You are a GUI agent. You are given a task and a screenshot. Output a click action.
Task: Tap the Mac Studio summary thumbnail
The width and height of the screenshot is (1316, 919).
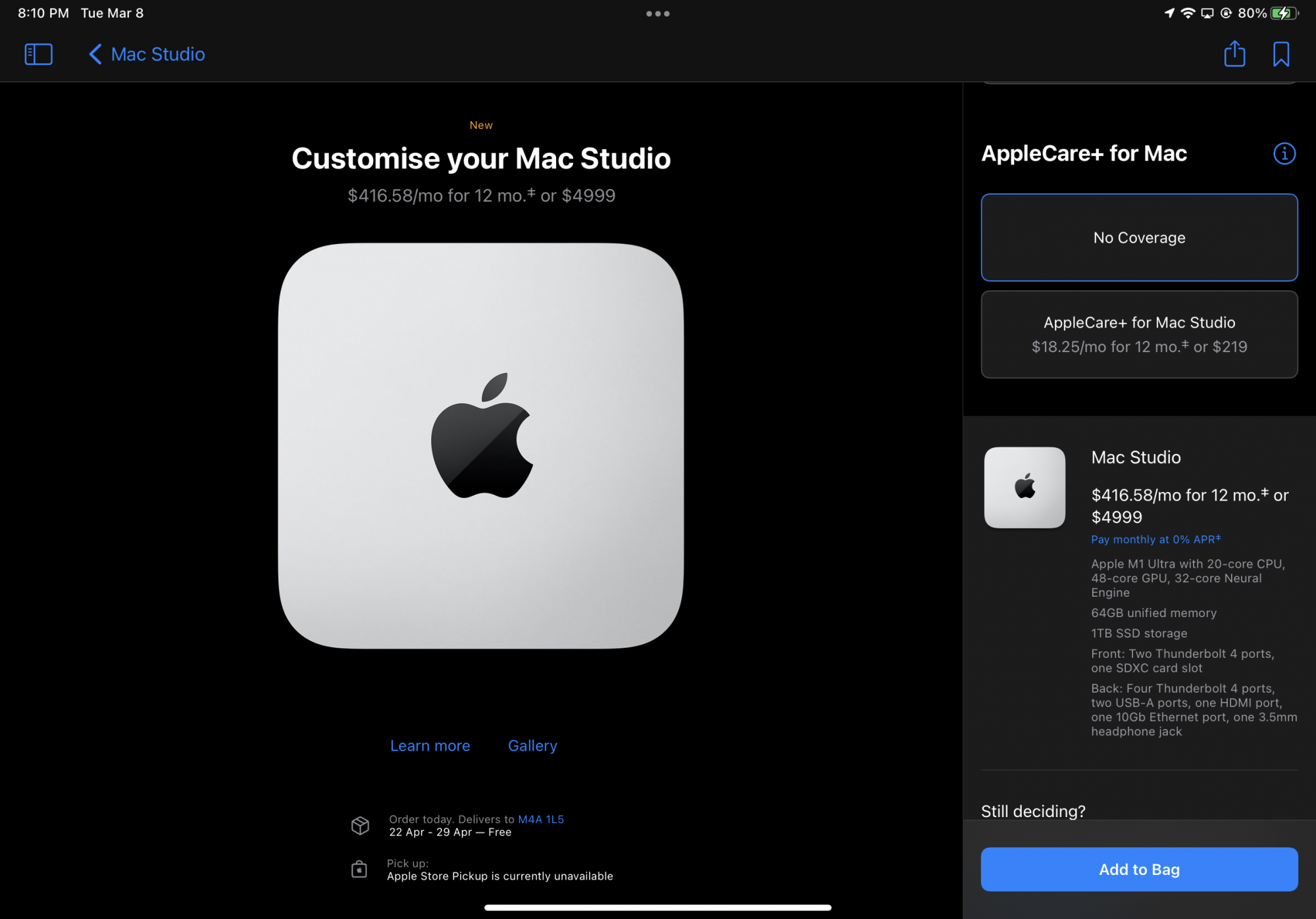coord(1025,487)
